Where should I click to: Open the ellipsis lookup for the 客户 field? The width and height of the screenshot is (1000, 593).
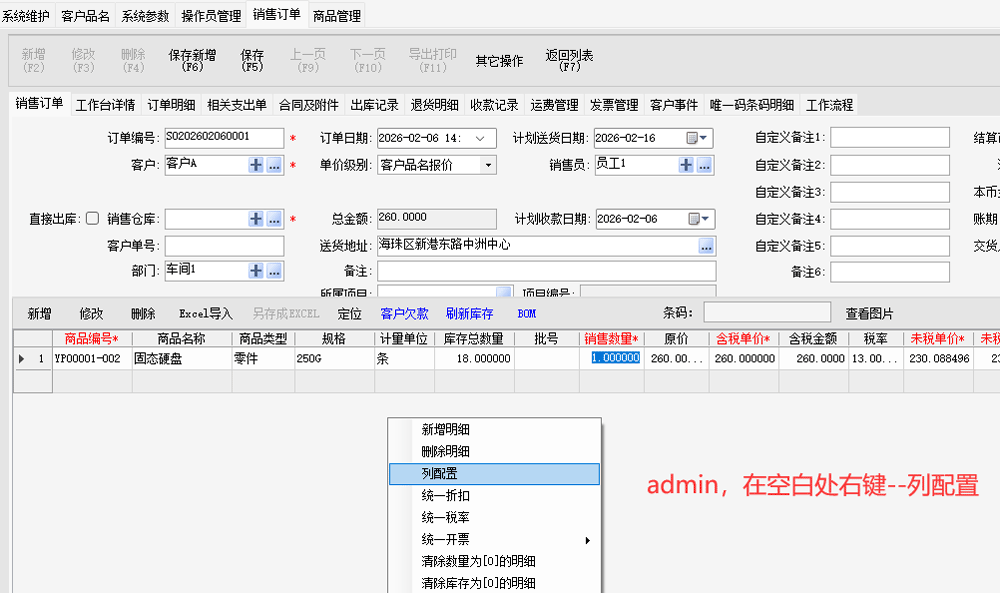click(x=274, y=165)
